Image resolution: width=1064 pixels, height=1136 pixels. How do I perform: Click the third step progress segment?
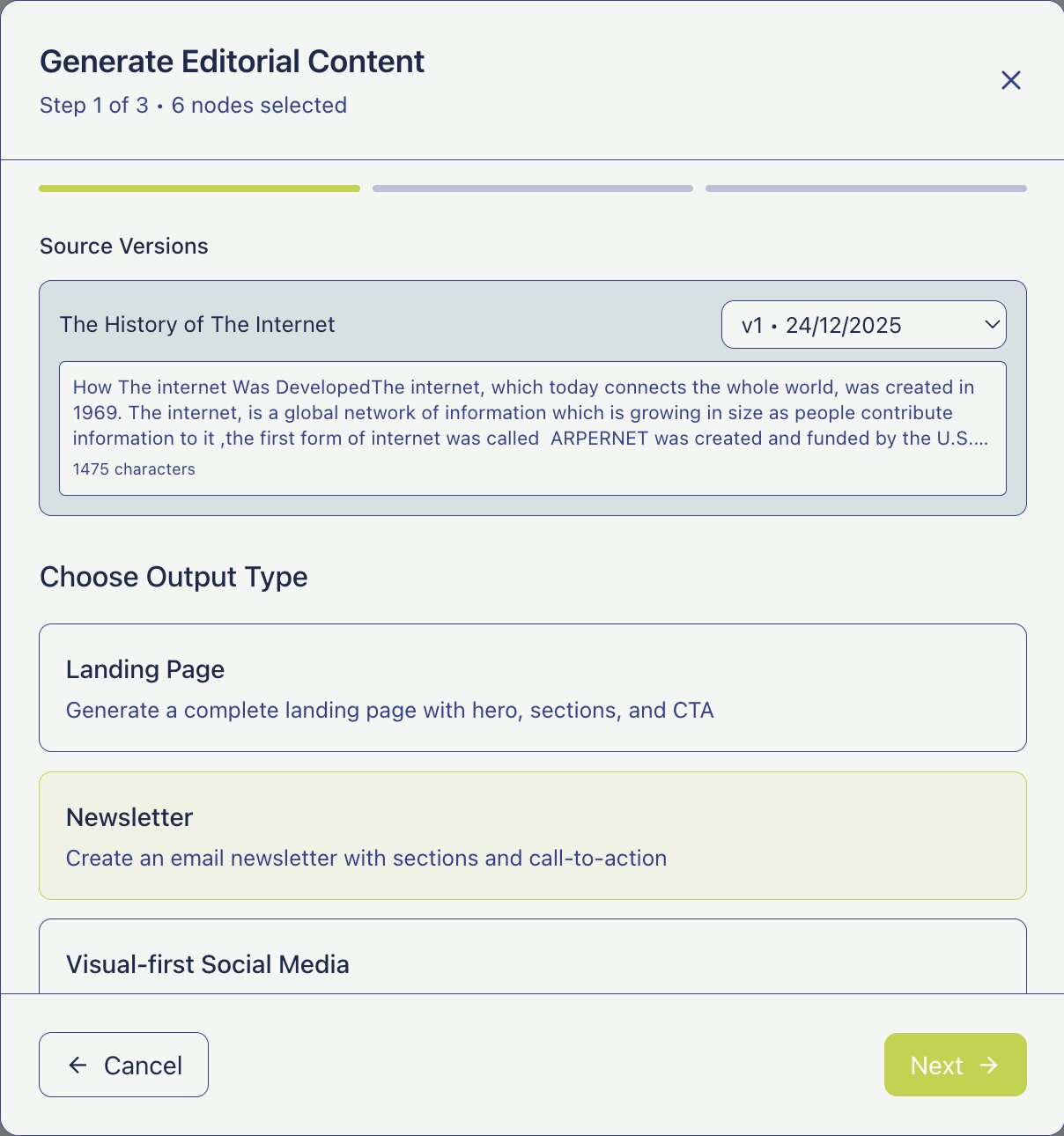pyautogui.click(x=866, y=188)
